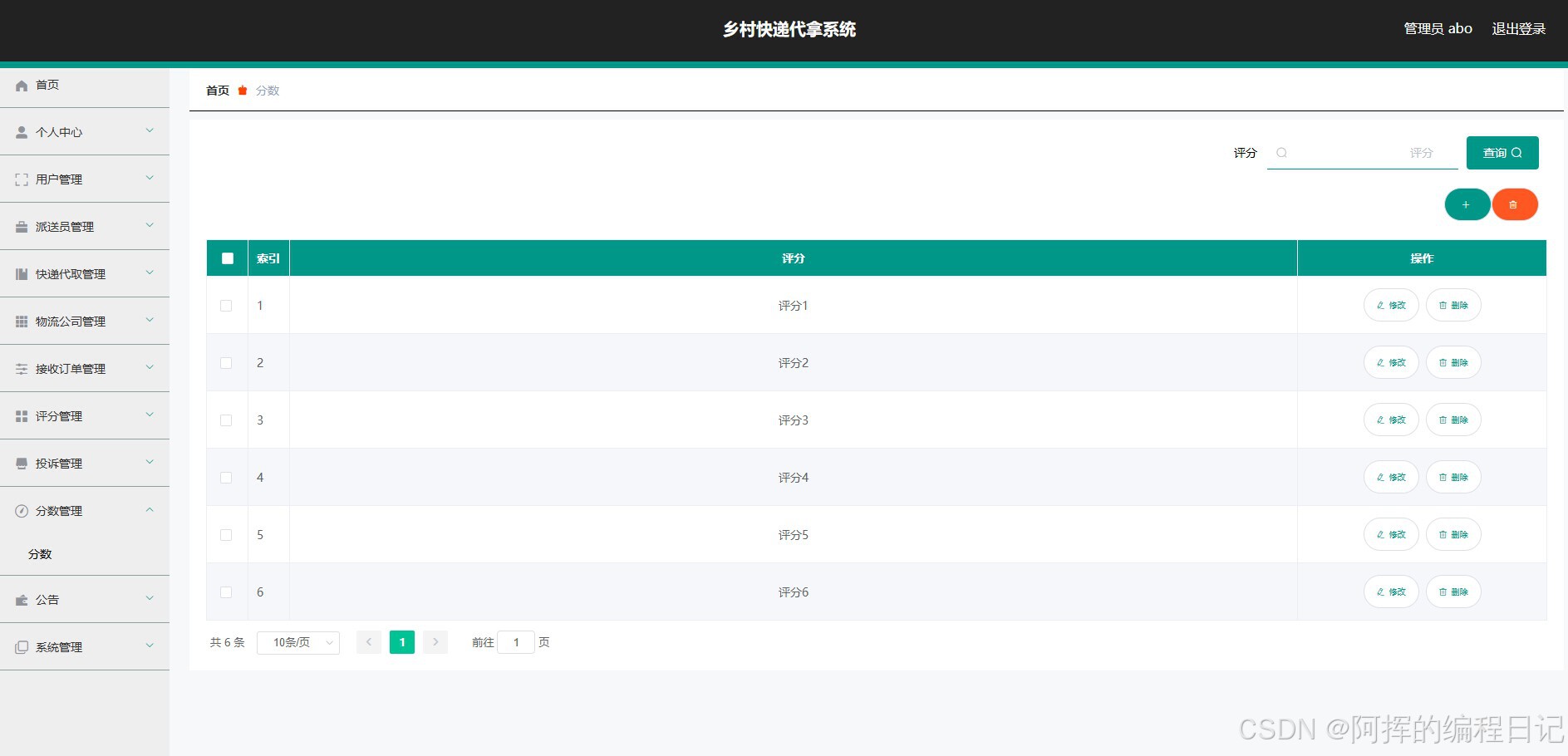Click the icon beside 快递代取管理

pos(22,274)
